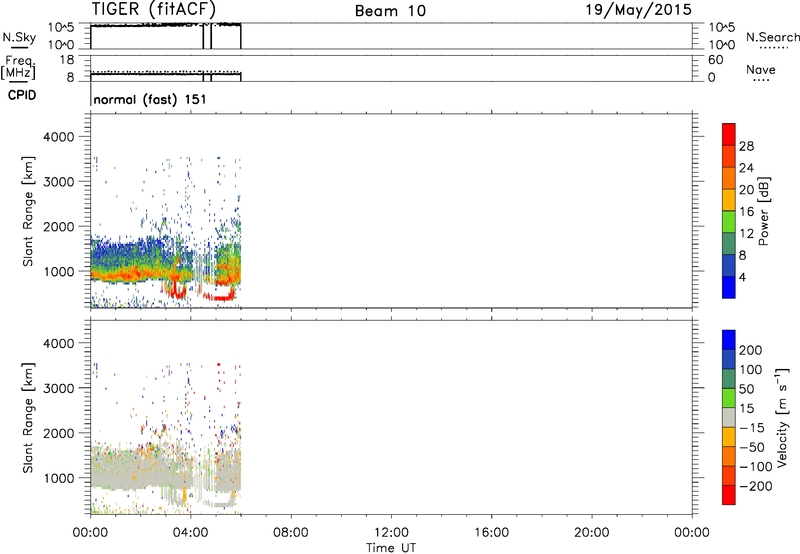Pick the Velocity segment between -50 and -100
Viewport: 800px width, 554px height.
pyautogui.click(x=729, y=457)
